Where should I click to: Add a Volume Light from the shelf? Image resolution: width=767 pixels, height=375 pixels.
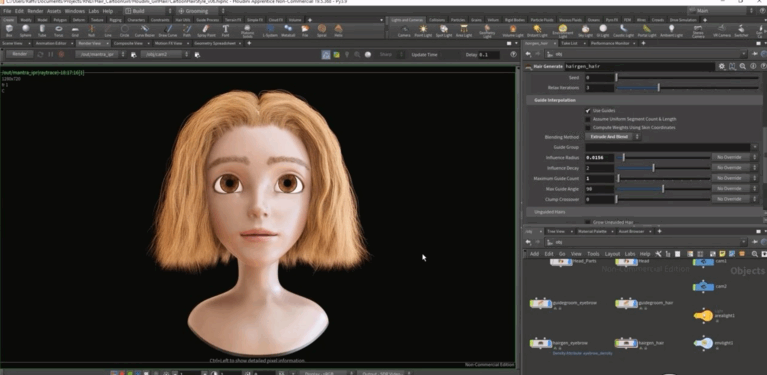tap(513, 30)
